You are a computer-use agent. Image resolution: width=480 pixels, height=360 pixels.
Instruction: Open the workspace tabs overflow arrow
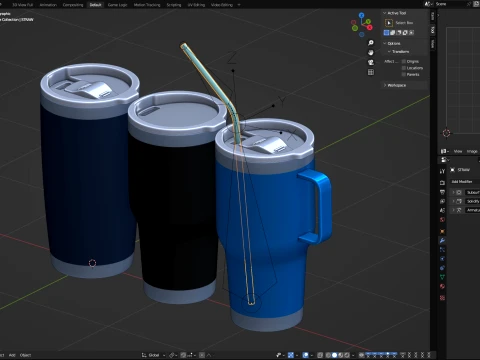239,5
